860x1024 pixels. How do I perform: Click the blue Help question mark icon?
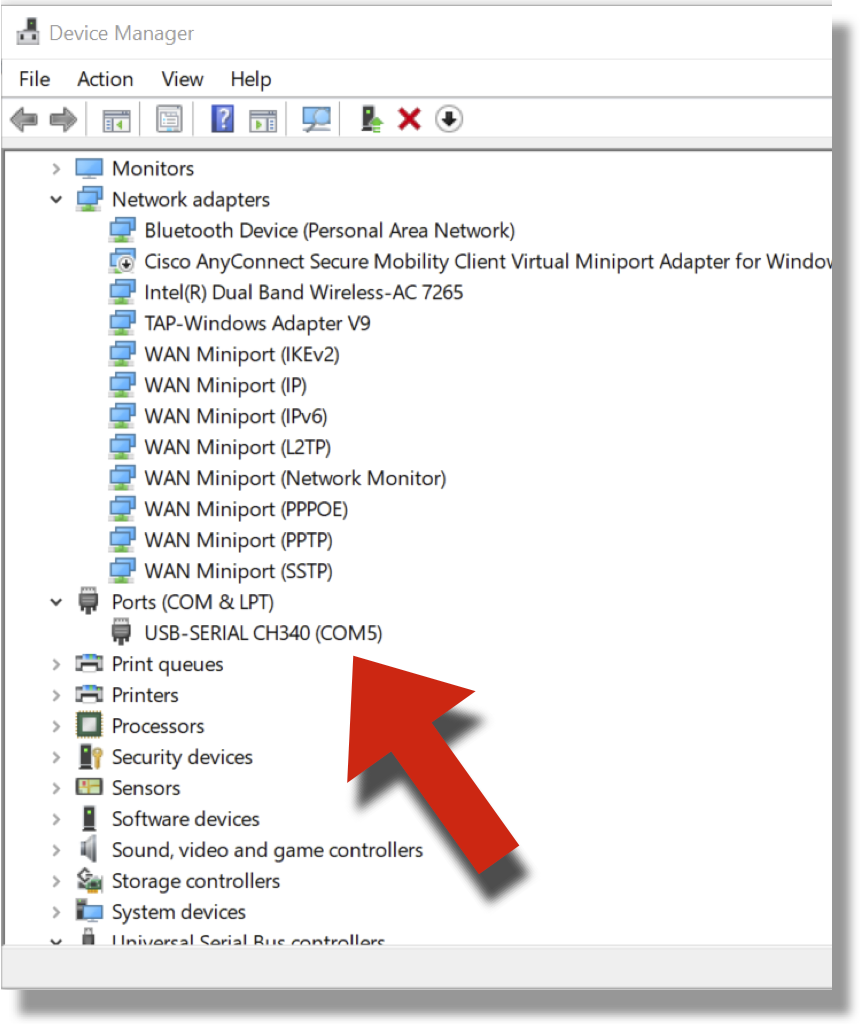223,120
